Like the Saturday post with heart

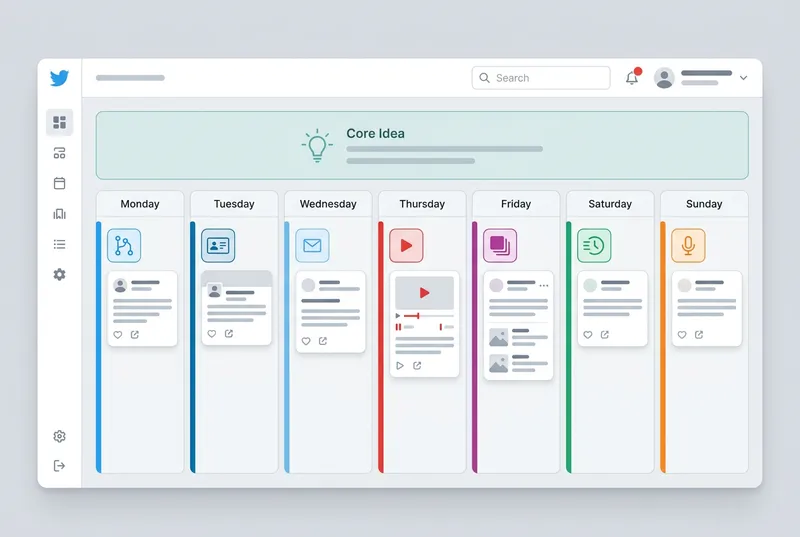pos(588,335)
